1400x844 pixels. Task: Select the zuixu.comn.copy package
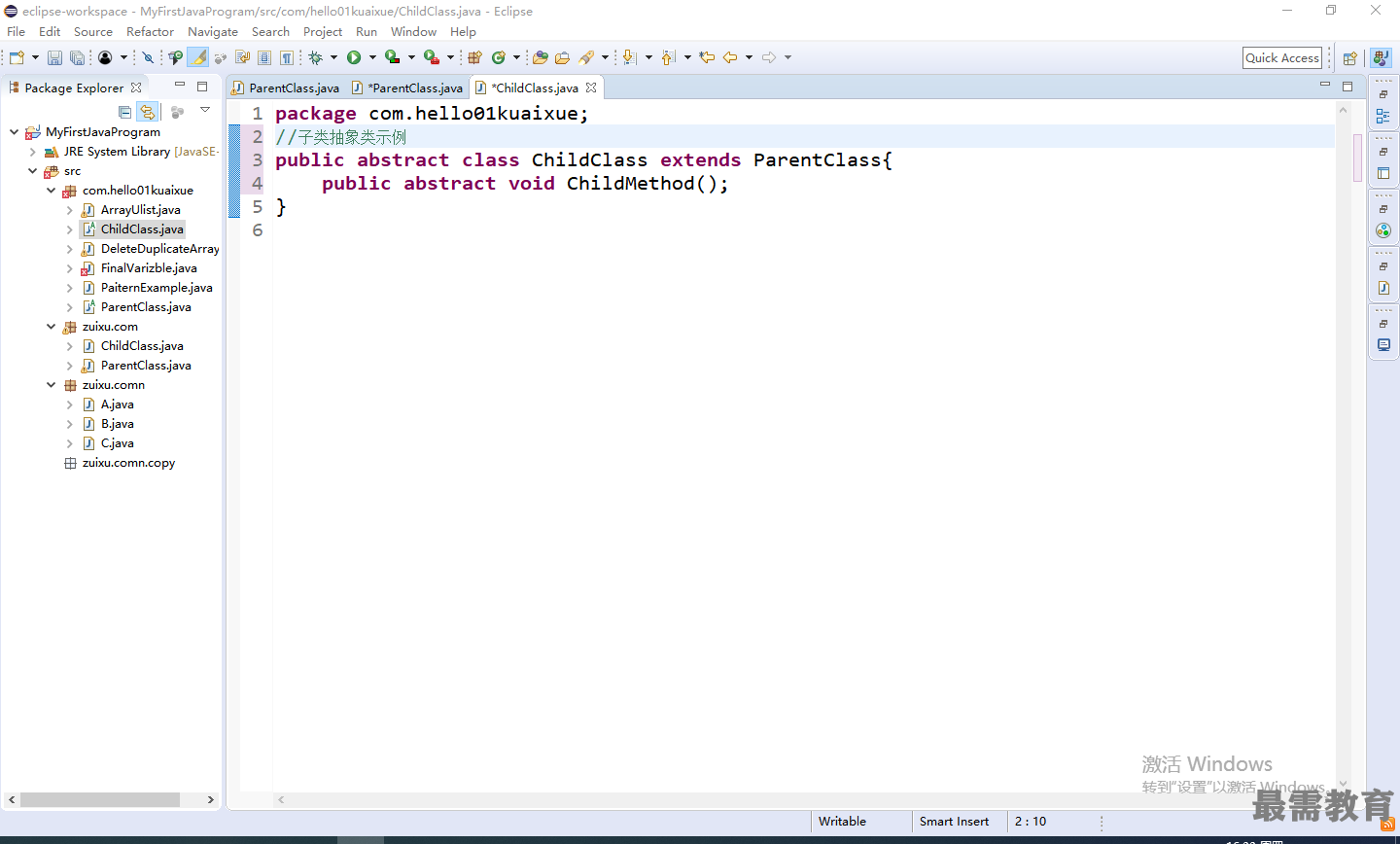[128, 463]
